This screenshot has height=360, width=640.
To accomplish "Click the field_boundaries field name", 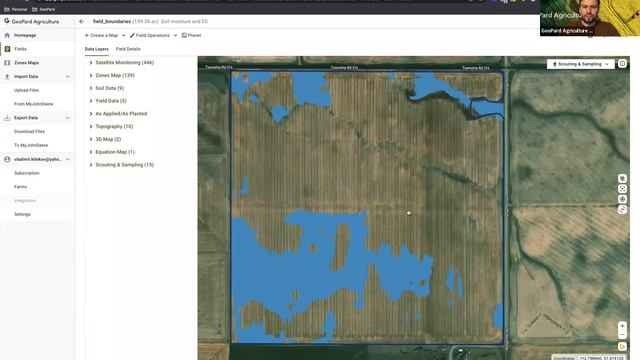I will point(112,21).
